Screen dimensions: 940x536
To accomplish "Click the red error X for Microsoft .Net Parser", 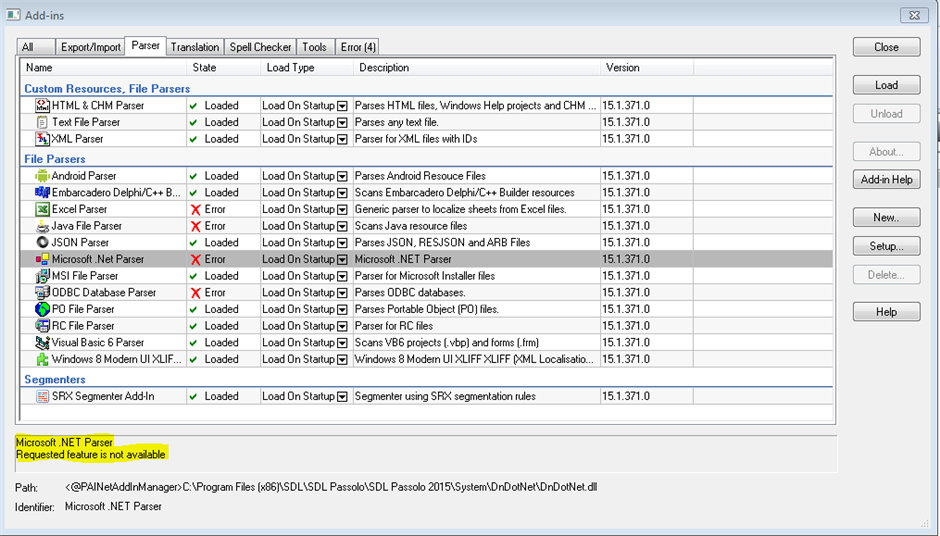I will coord(195,260).
